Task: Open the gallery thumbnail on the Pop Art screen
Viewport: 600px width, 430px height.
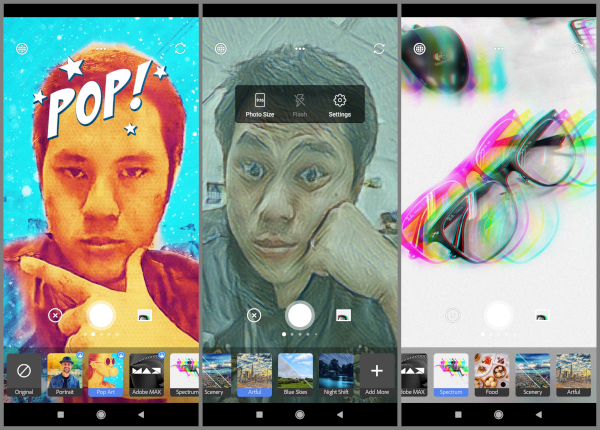Action: [145, 315]
